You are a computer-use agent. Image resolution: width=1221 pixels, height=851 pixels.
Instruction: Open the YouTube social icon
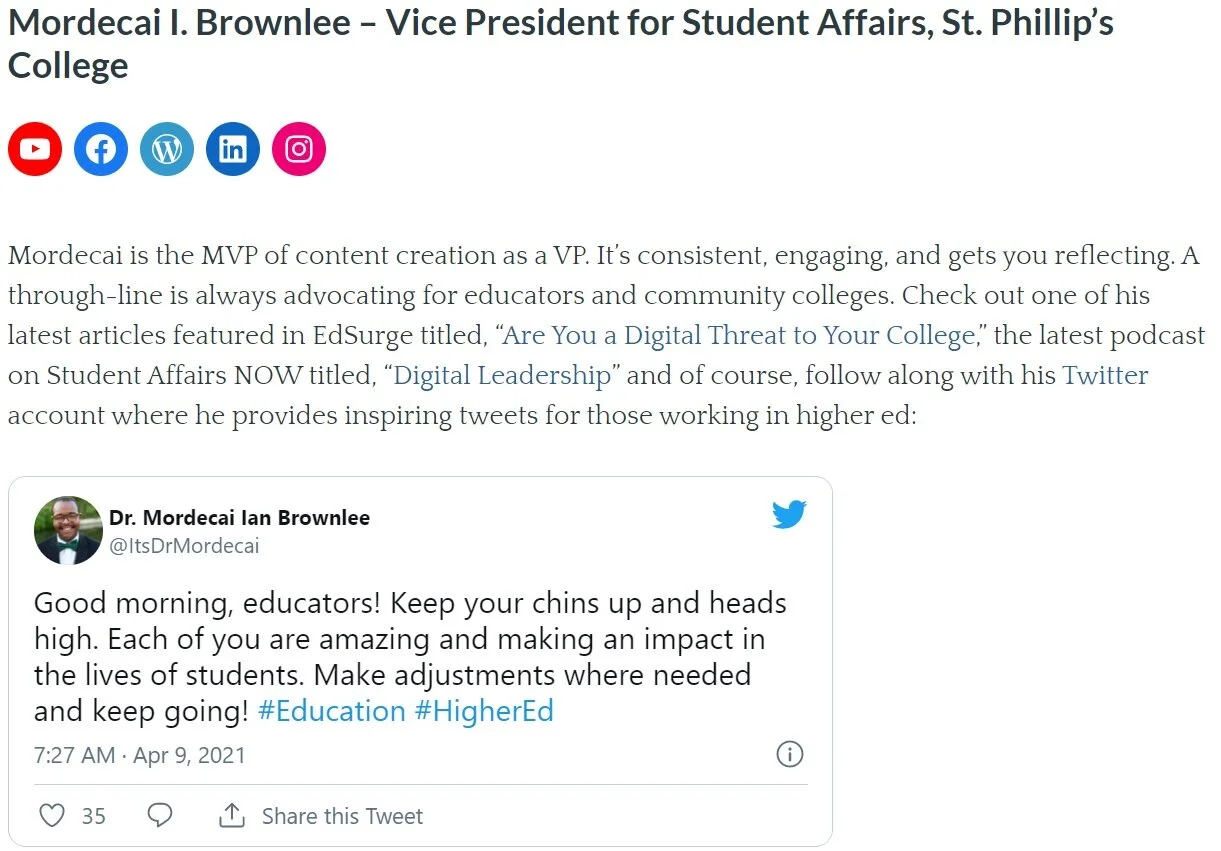35,149
